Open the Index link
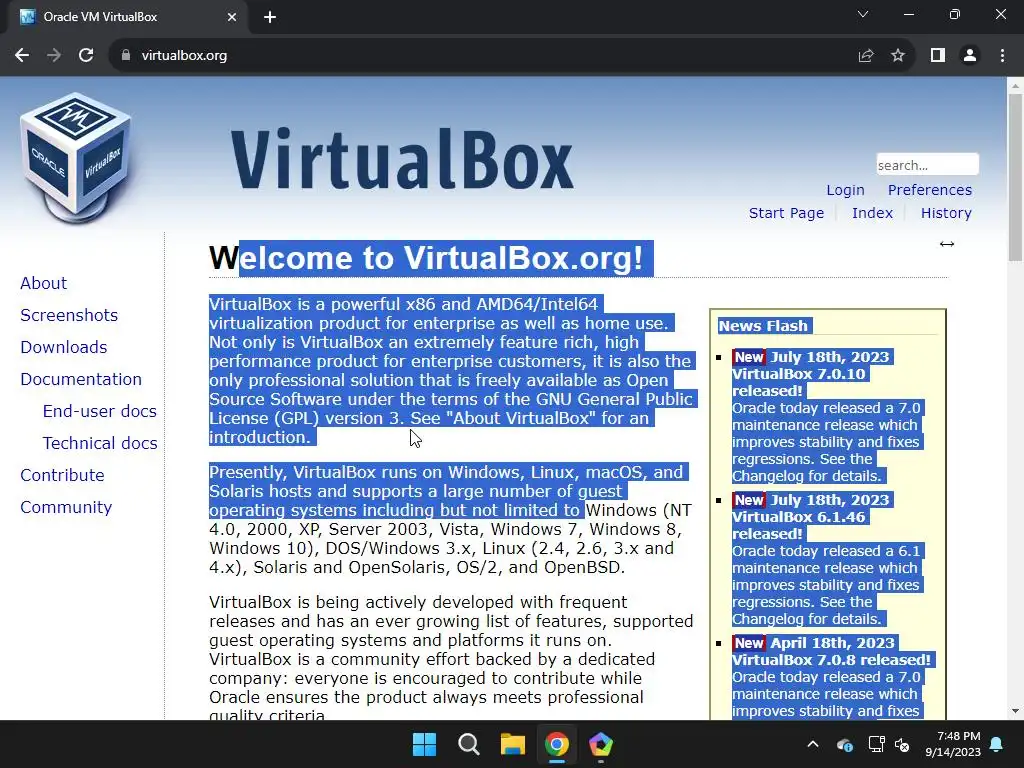The width and height of the screenshot is (1024, 768). (x=872, y=213)
